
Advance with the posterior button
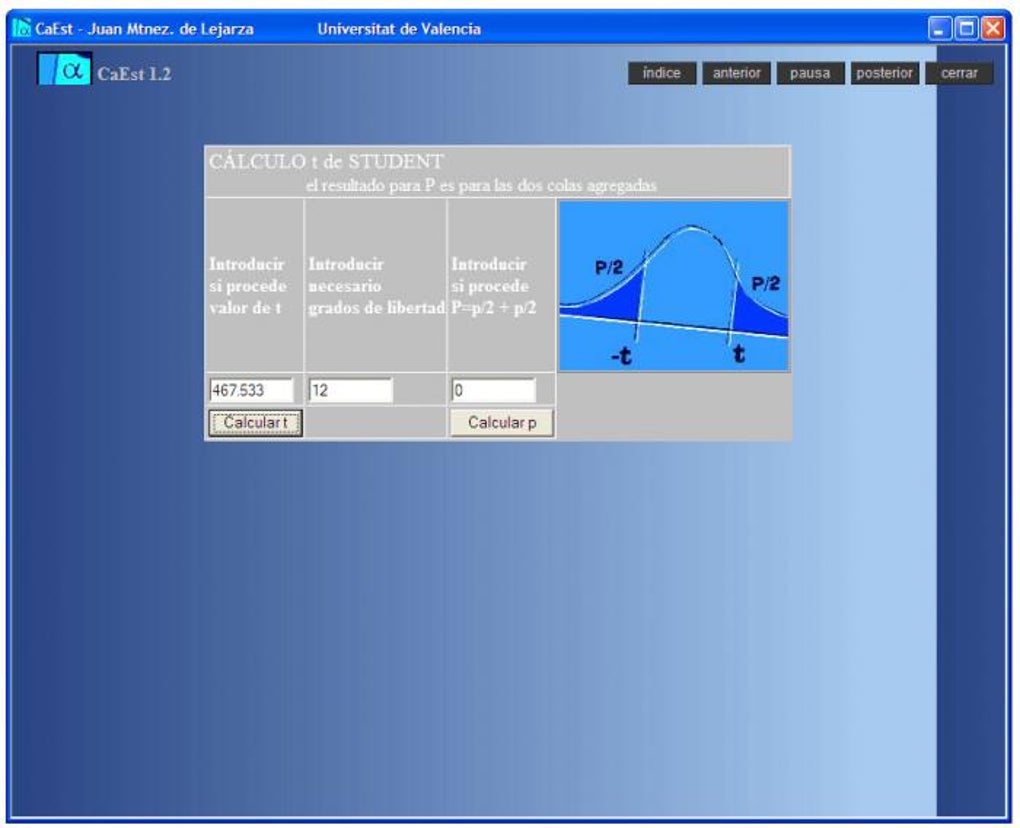[x=884, y=73]
